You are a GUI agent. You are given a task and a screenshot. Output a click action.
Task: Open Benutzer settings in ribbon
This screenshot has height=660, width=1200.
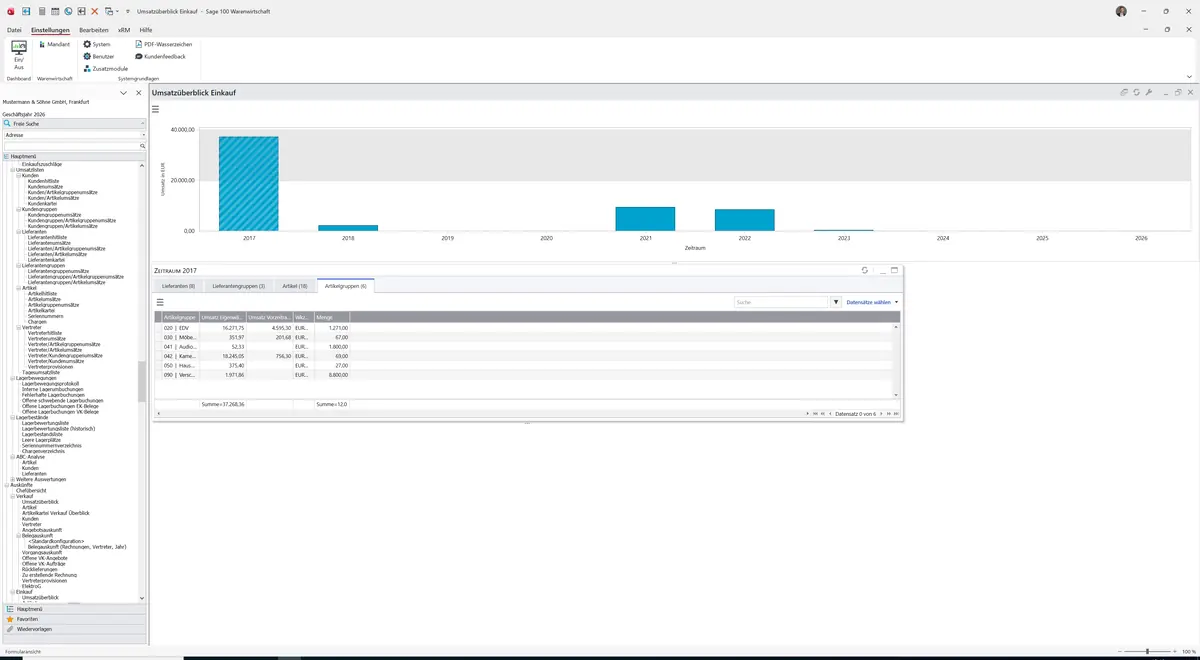(99, 56)
